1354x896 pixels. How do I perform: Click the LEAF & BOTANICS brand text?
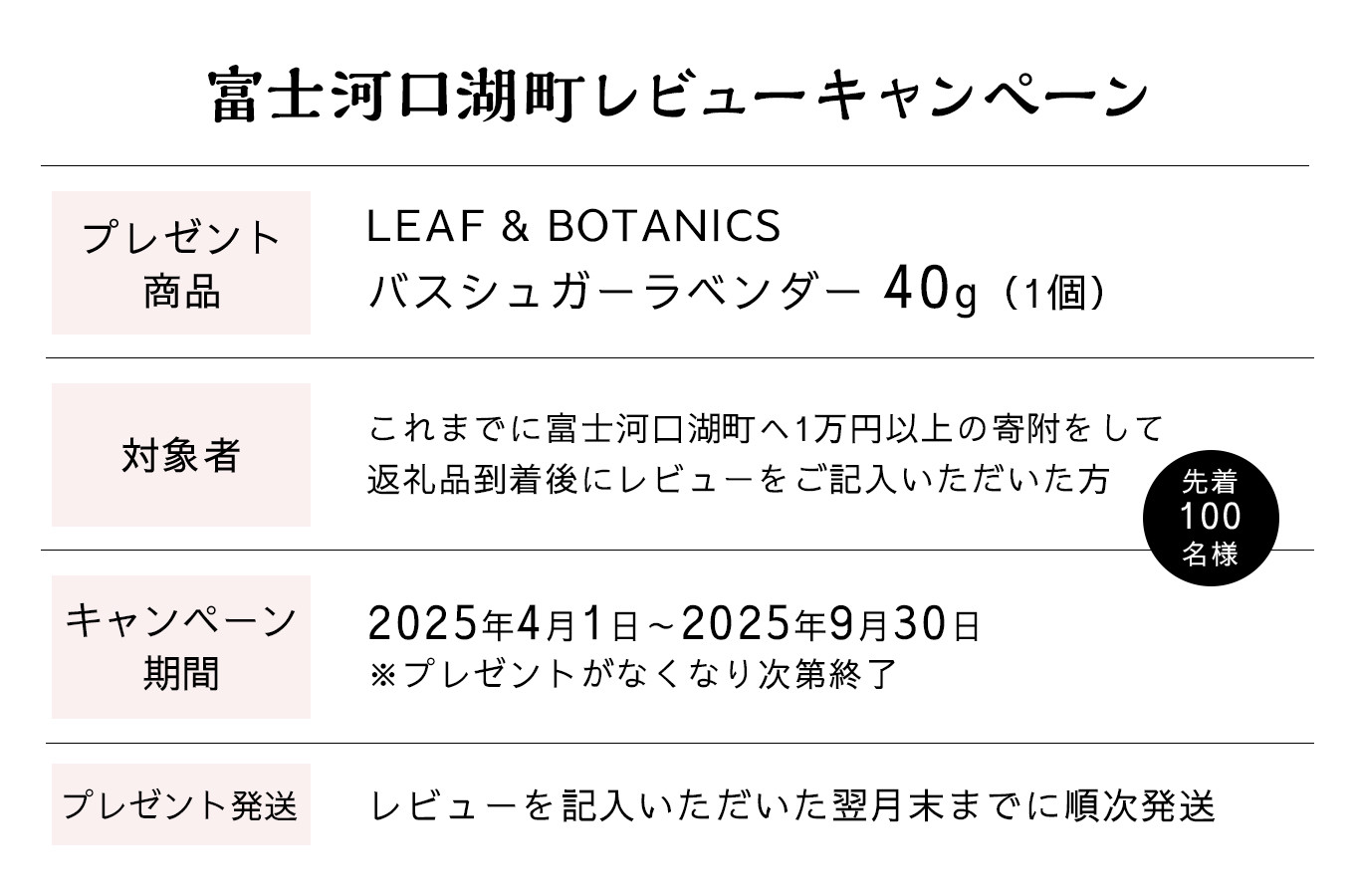573,226
